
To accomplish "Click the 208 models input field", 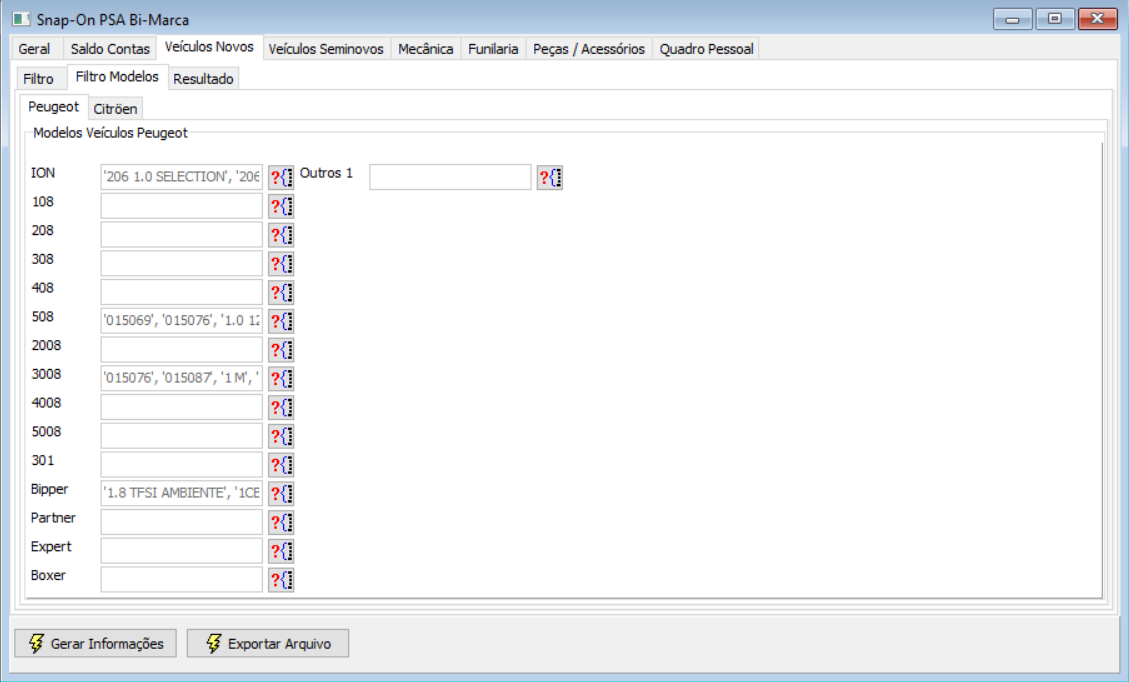I will pyautogui.click(x=181, y=235).
